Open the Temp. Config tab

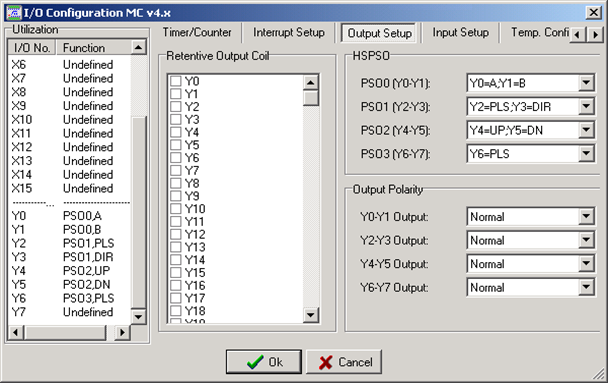pos(539,33)
